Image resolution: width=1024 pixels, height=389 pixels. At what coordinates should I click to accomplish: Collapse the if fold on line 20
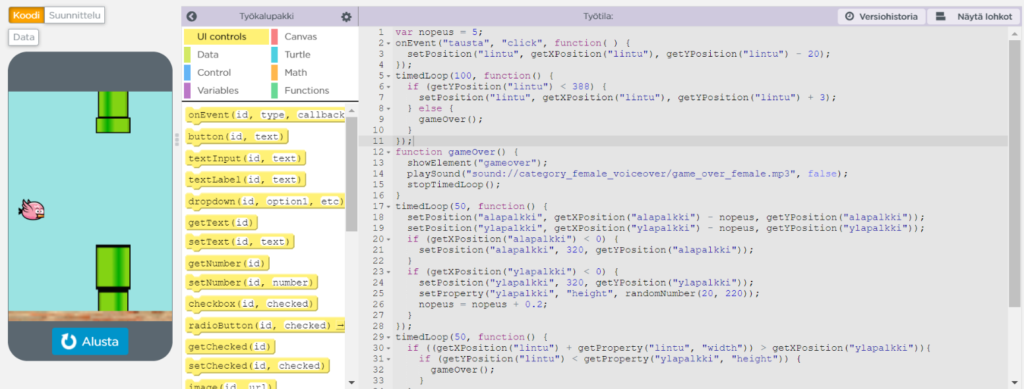pos(389,239)
